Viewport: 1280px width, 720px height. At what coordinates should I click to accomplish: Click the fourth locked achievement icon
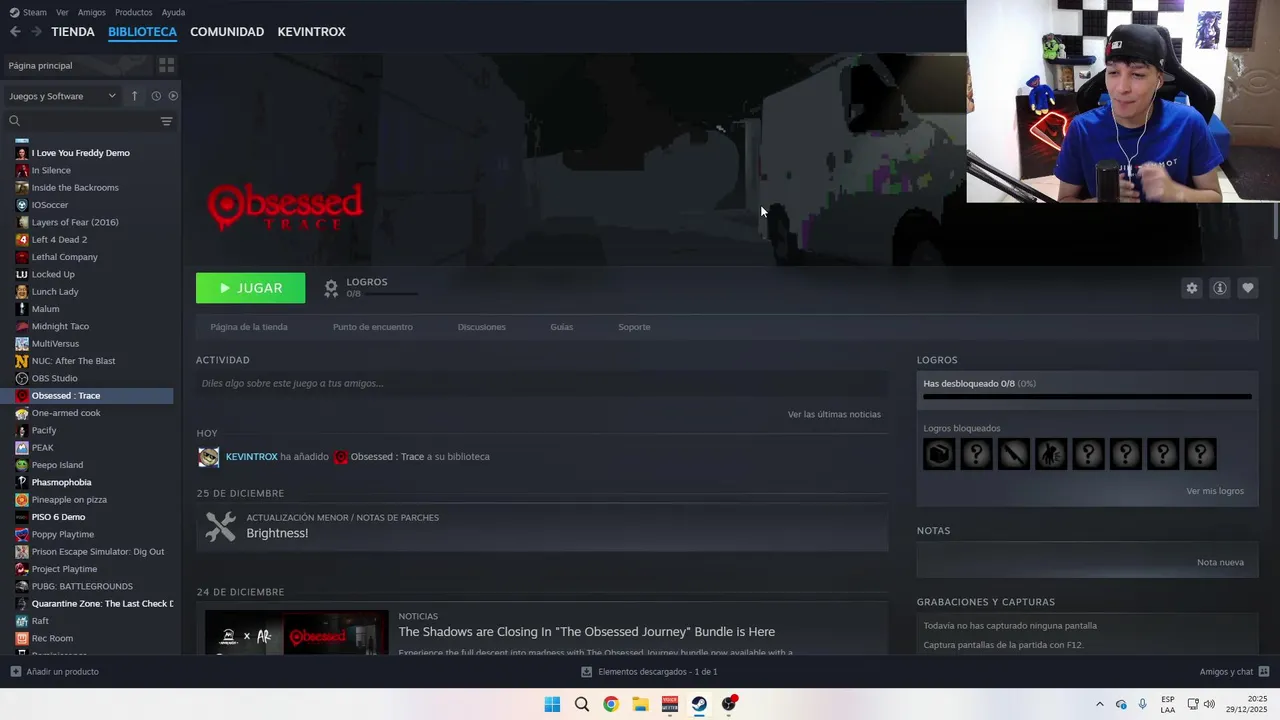(1051, 454)
